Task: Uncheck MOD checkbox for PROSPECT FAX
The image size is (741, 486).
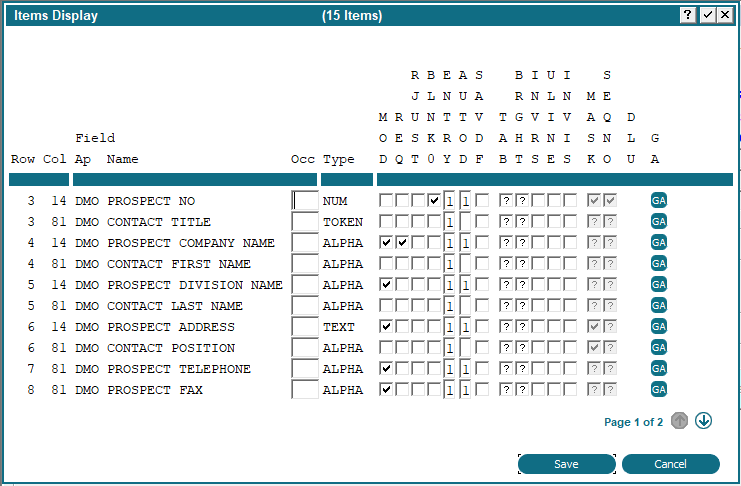Action: point(386,390)
